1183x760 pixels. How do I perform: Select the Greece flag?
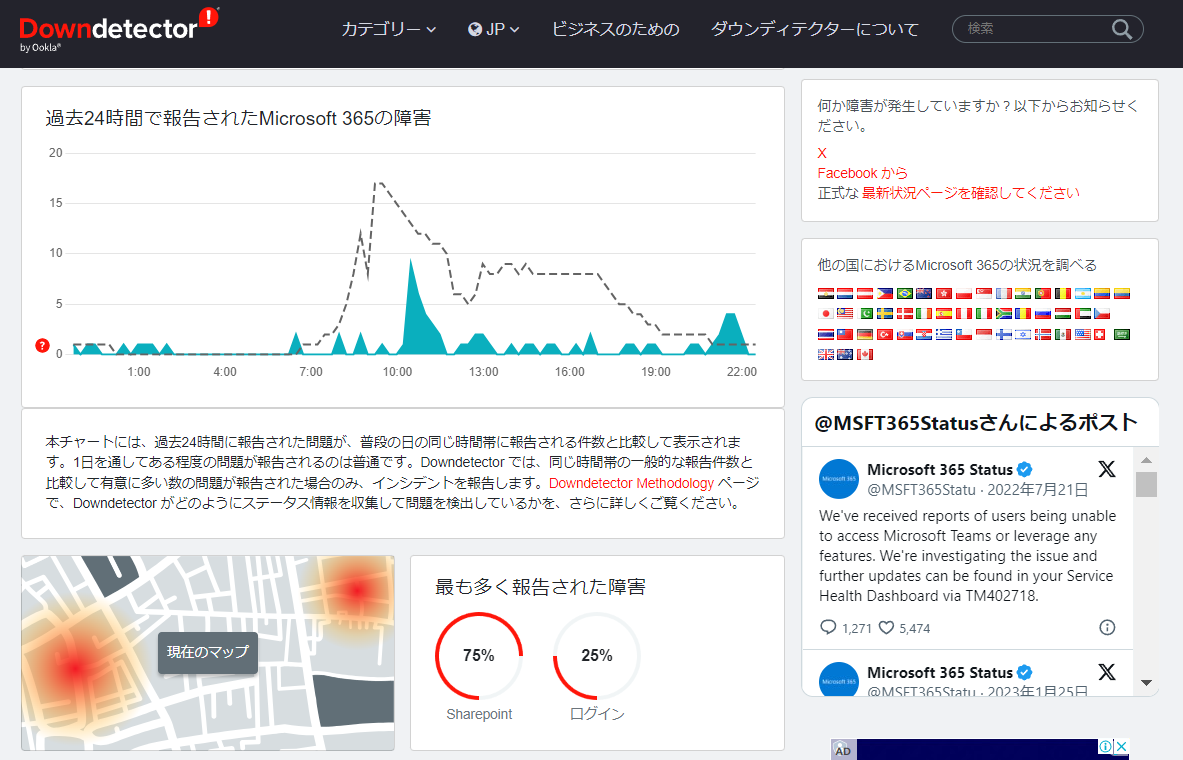click(x=944, y=334)
